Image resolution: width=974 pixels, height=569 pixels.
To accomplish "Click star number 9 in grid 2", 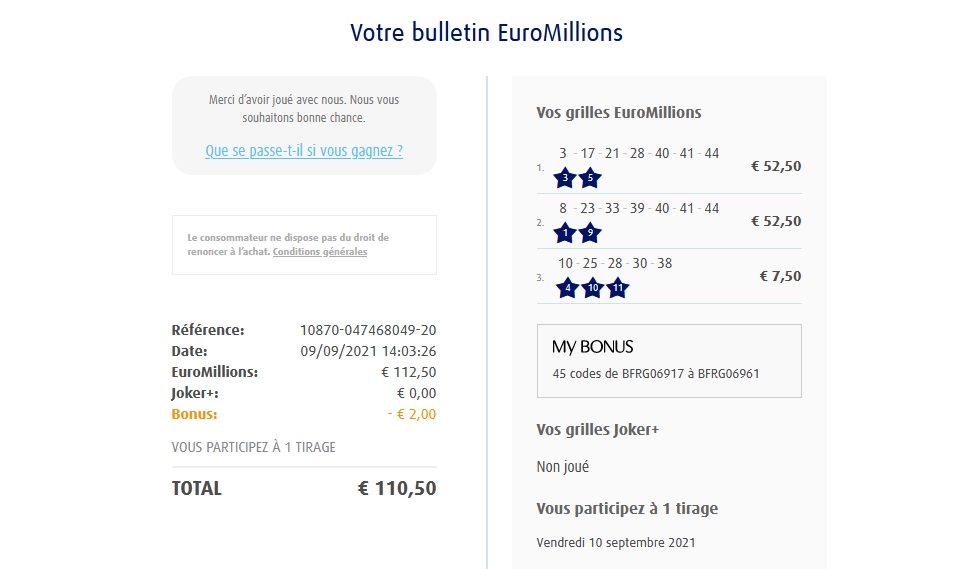I will 590,234.
